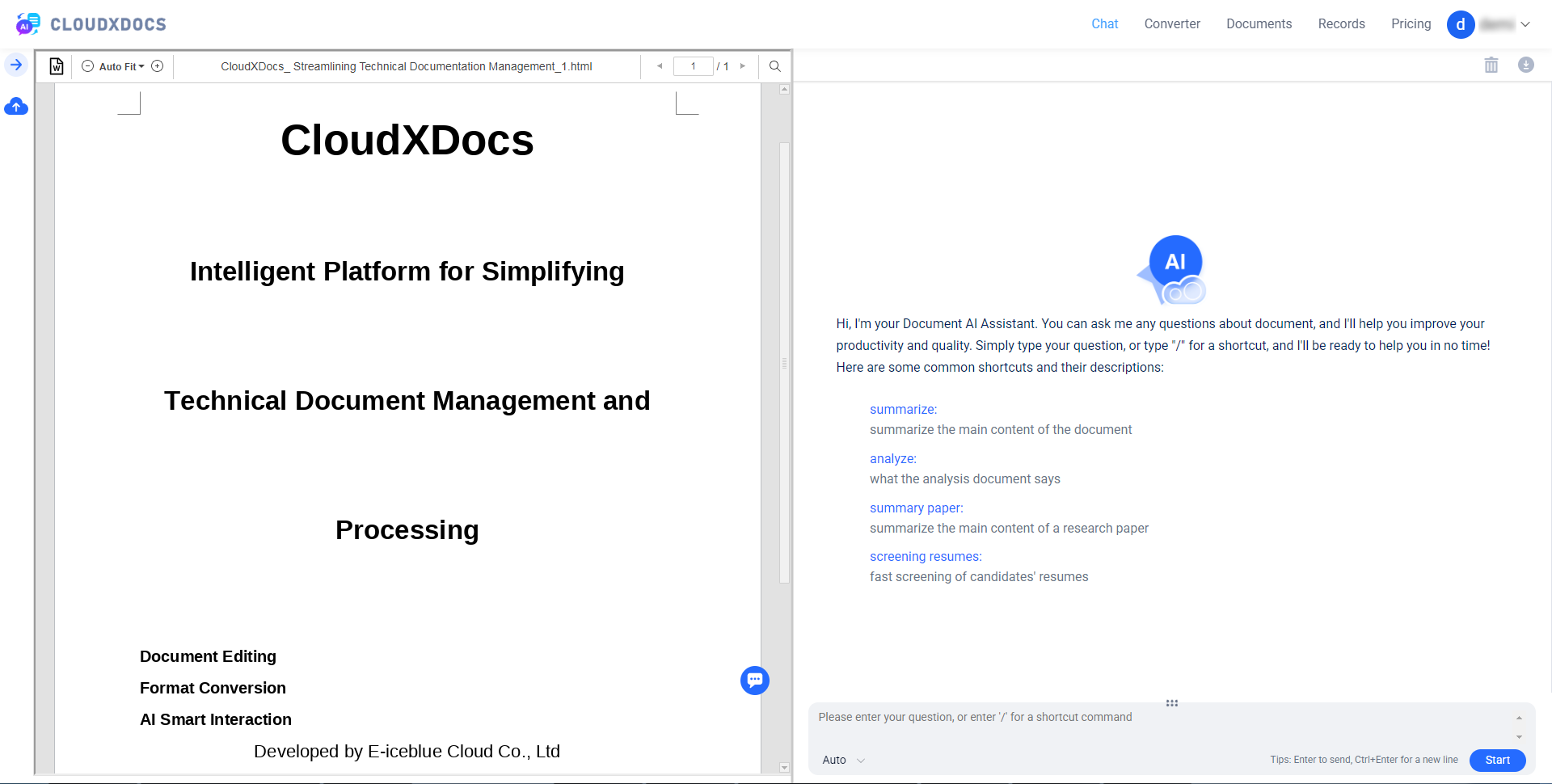This screenshot has width=1552, height=784.
Task: Go to next page arrow
Action: [x=743, y=66]
